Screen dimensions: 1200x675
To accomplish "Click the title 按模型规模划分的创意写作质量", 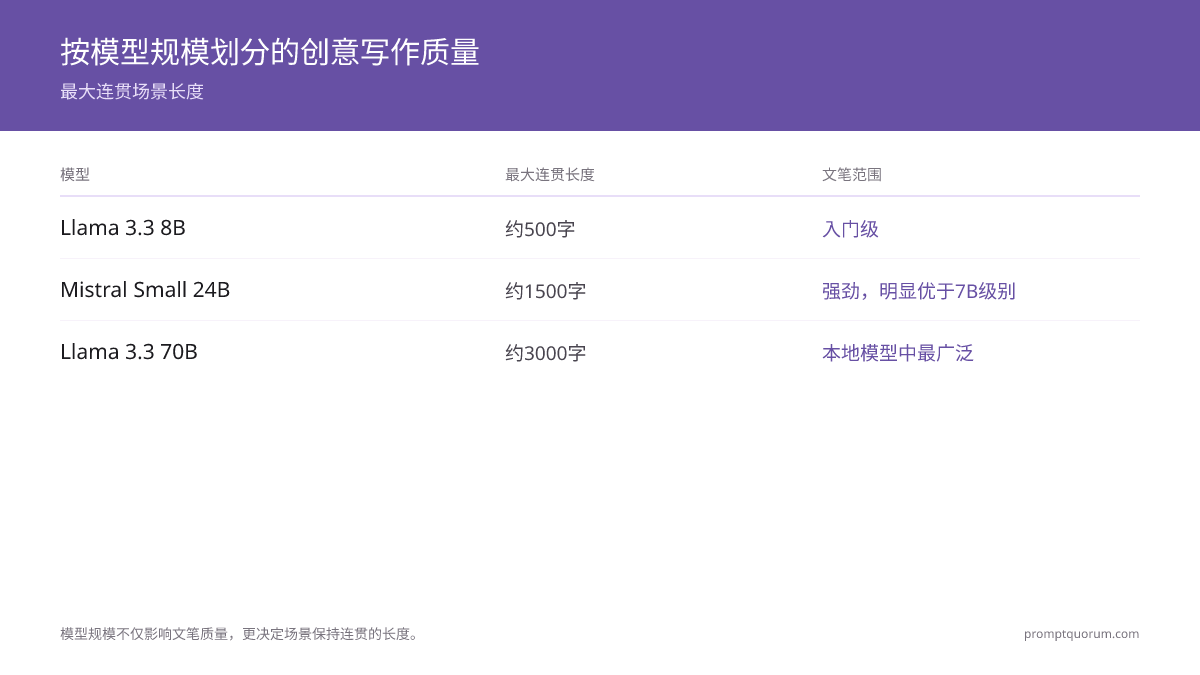I will click(x=270, y=52).
